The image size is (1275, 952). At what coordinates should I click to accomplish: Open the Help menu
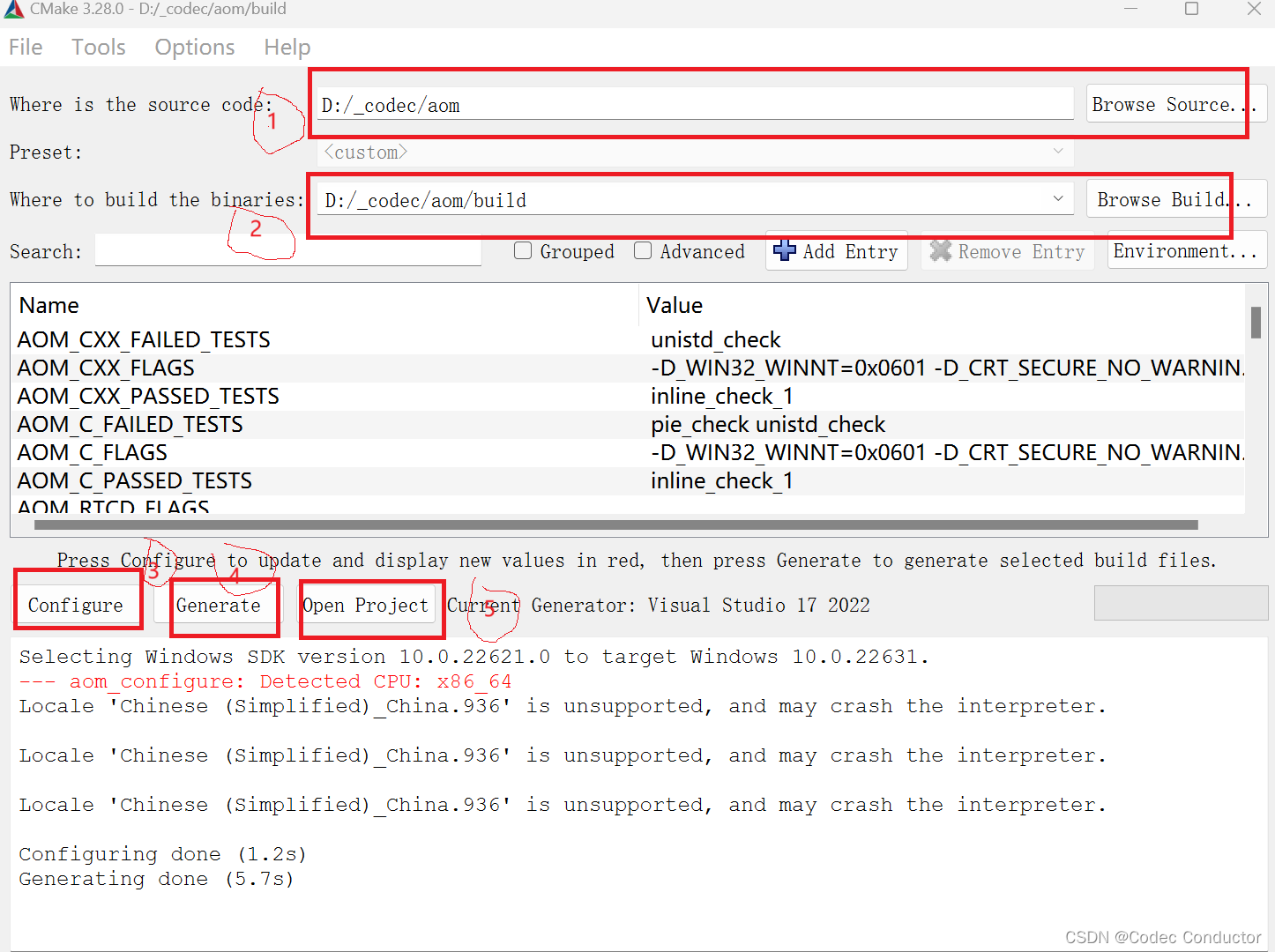pyautogui.click(x=287, y=47)
